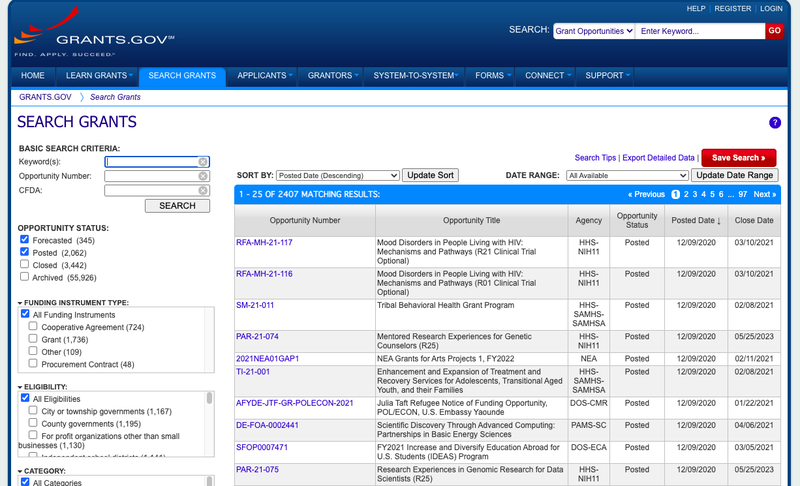Image resolution: width=800 pixels, height=486 pixels.
Task: Open the Search Tips link
Action: pos(595,158)
